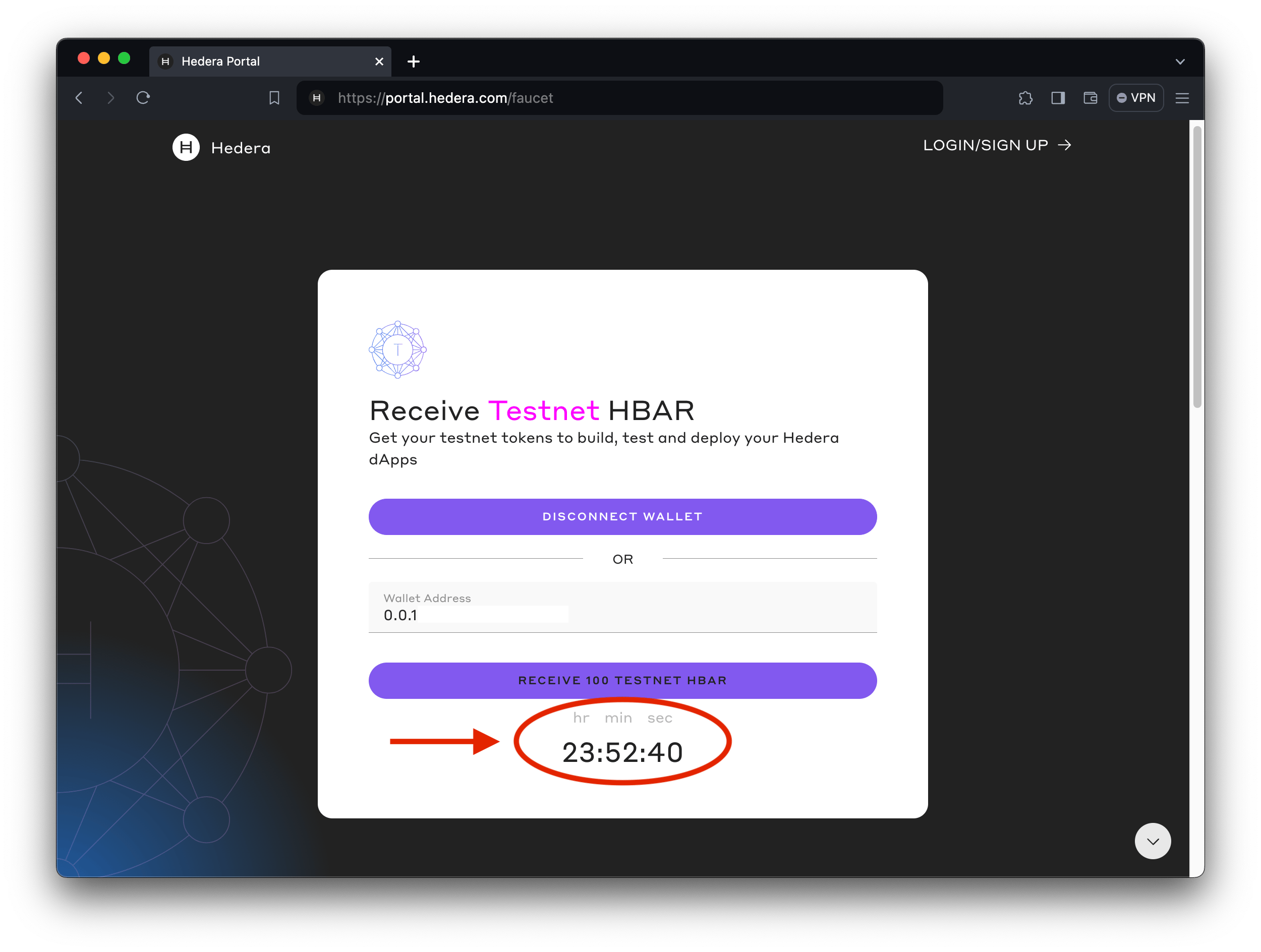Click the 'Get your testnet tokens' description text

tap(604, 448)
